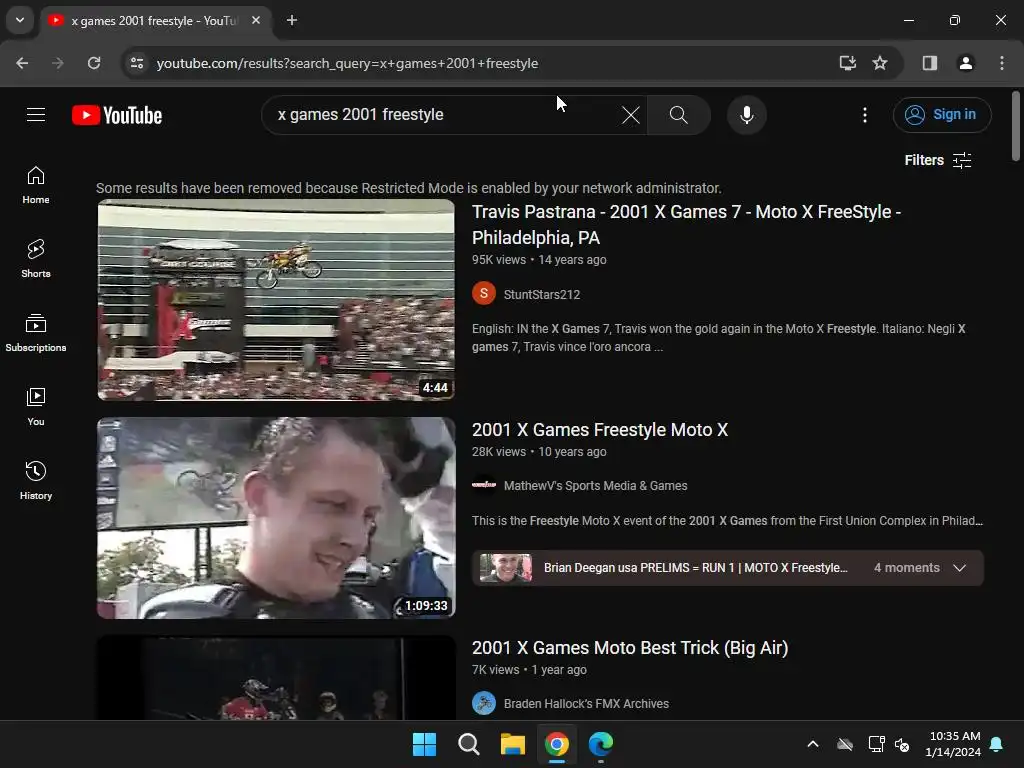Install app icon in address bar
Screen dimensions: 1024x768
(848, 63)
